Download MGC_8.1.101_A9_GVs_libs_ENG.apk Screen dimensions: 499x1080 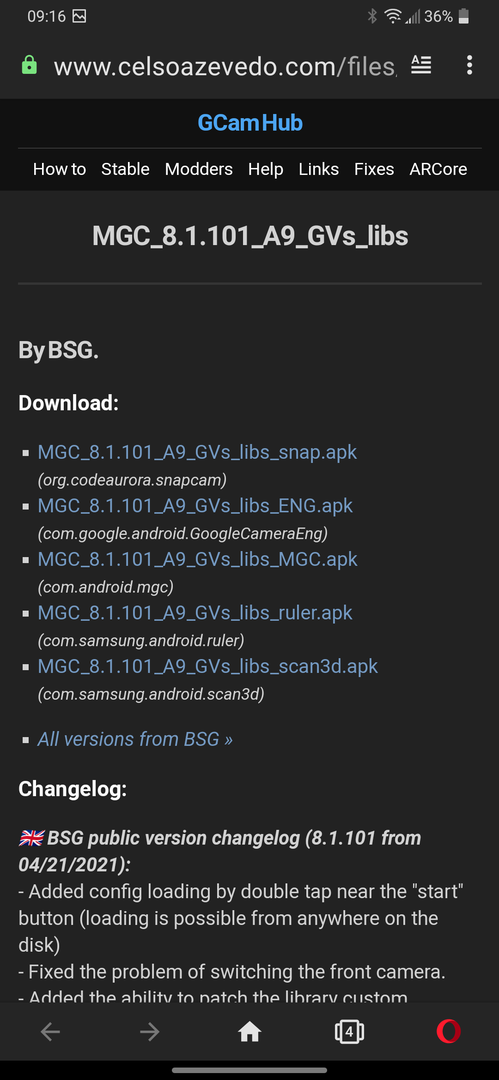click(x=195, y=506)
